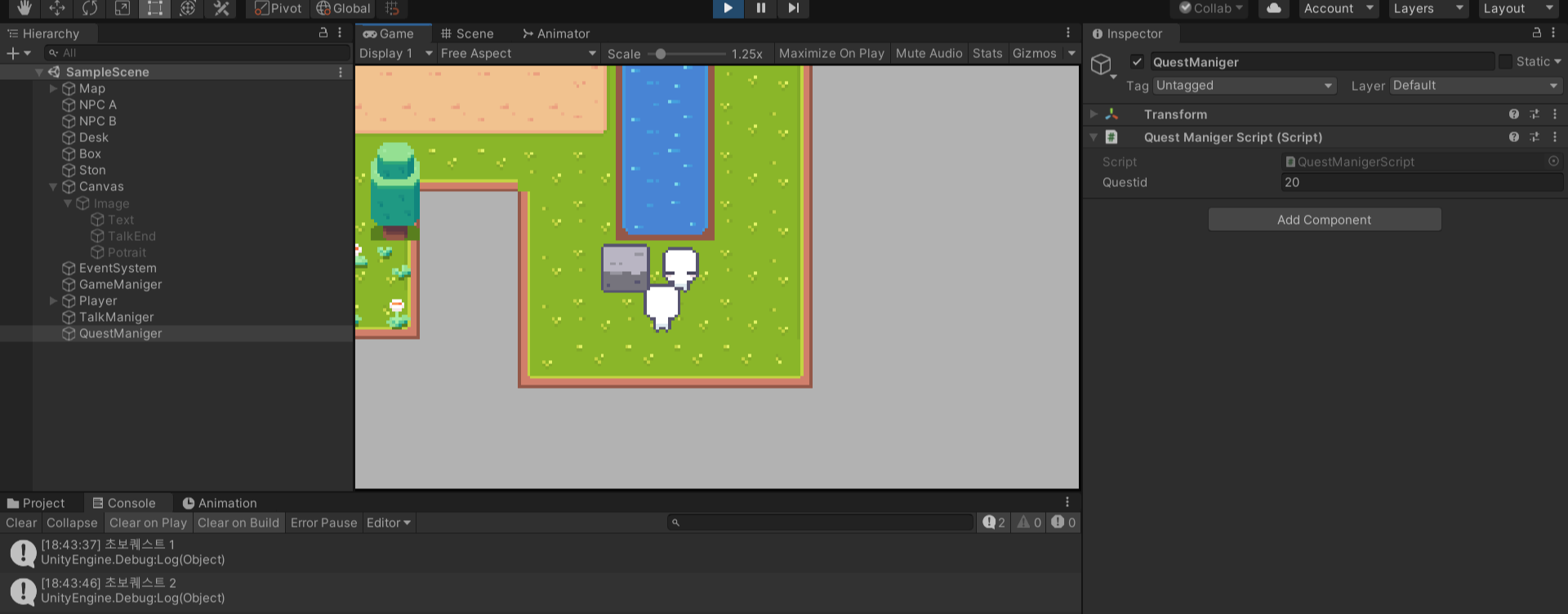Edit the Questid value field
Viewport: 1568px width, 614px height.
click(x=1422, y=182)
